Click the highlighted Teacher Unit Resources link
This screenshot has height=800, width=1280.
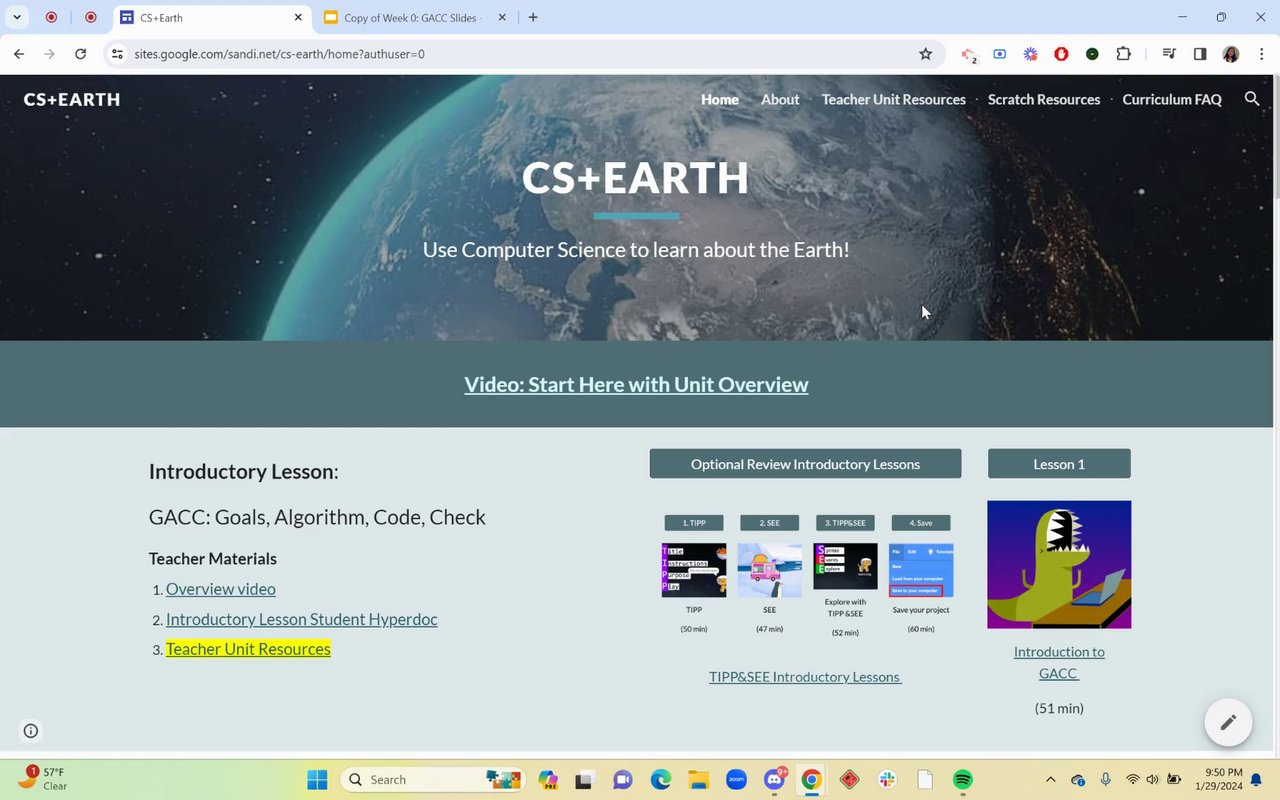pyautogui.click(x=248, y=649)
